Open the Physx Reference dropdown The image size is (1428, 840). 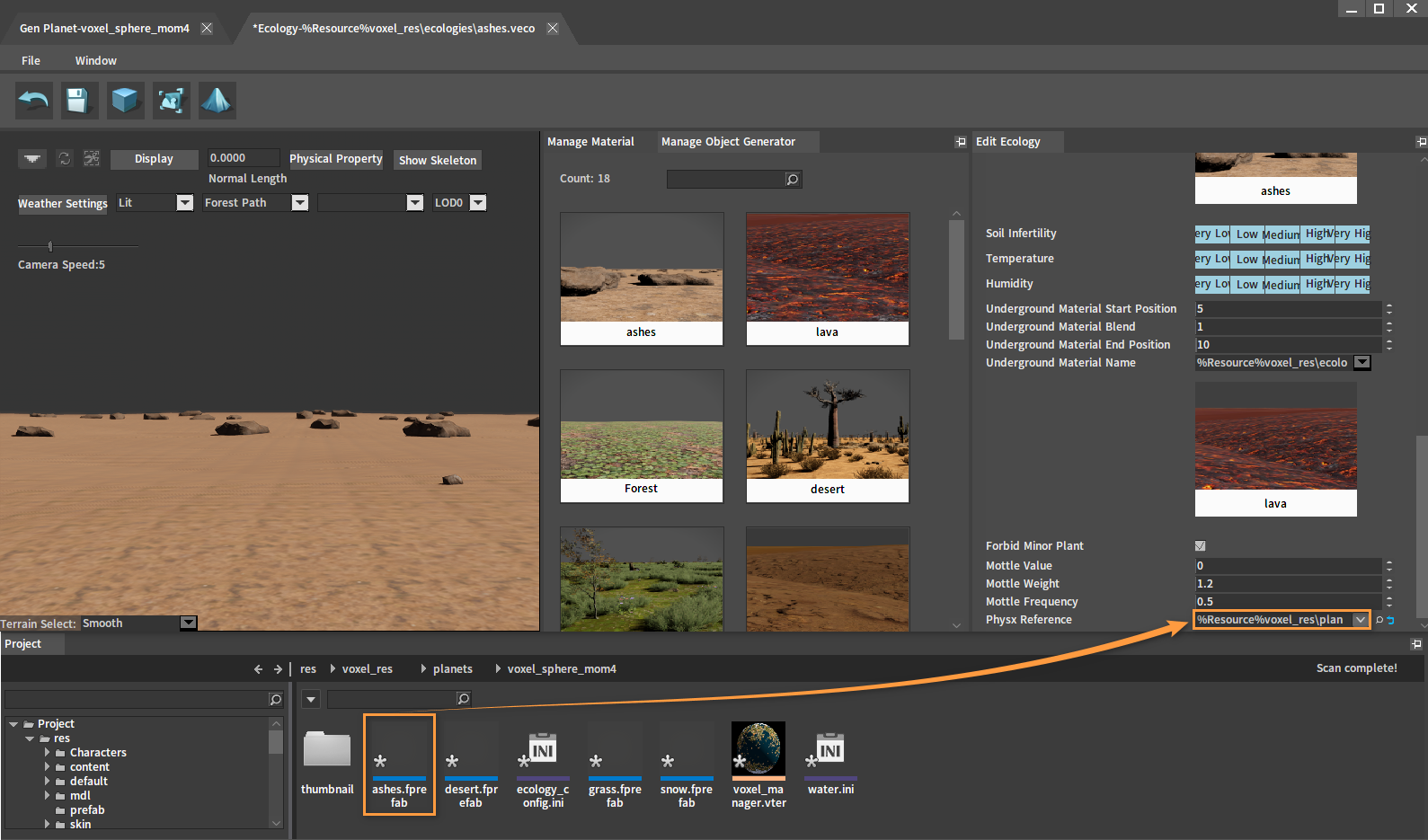coord(1361,620)
